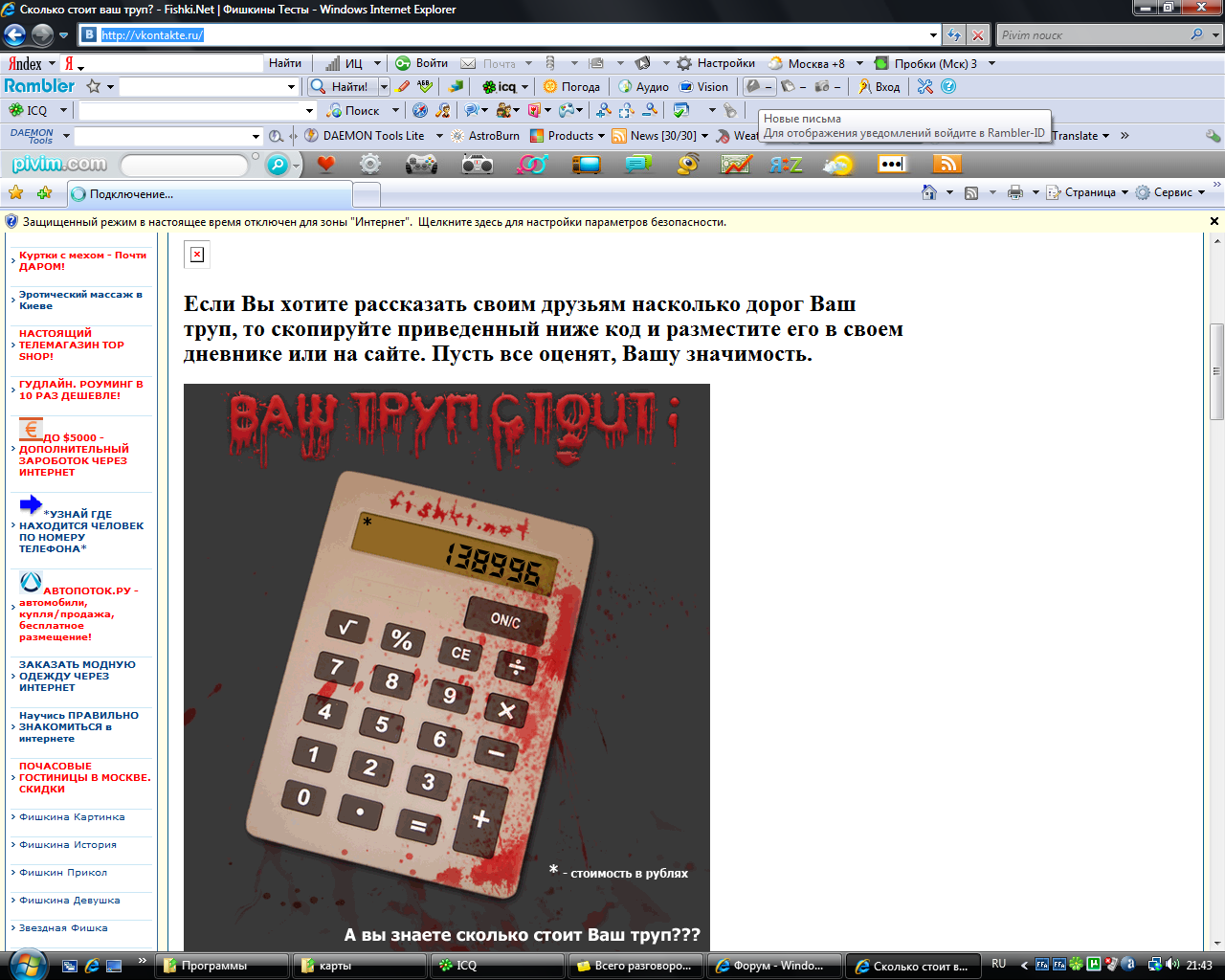Open the AstroBurn toolbar button

point(485,136)
